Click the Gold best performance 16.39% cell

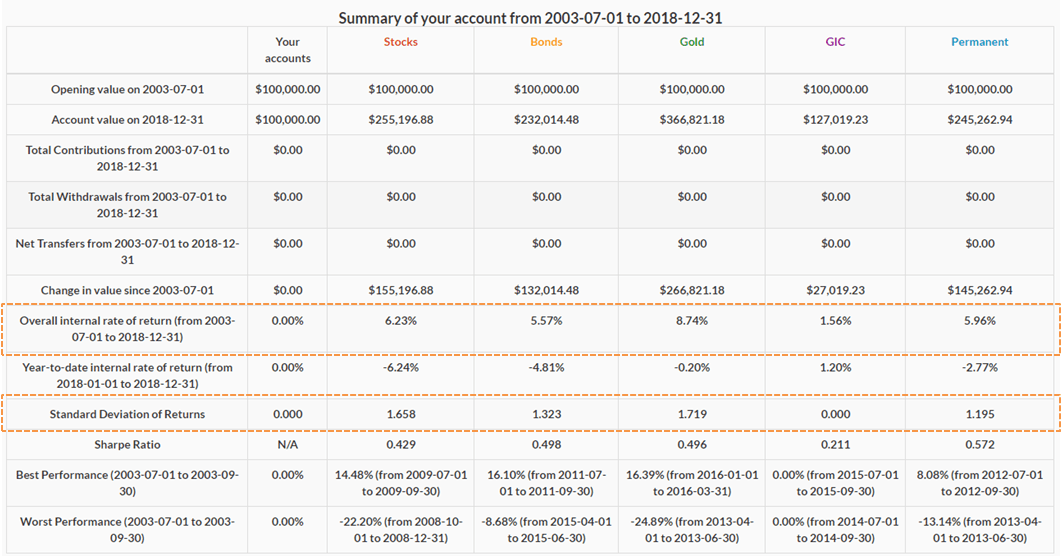coord(692,483)
